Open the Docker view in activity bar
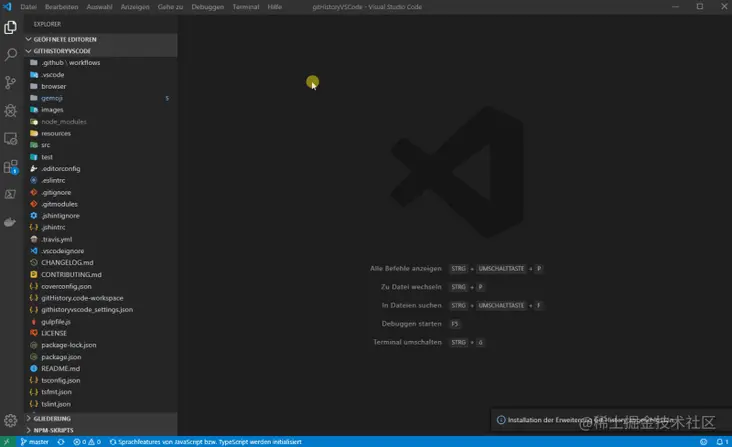 point(10,222)
